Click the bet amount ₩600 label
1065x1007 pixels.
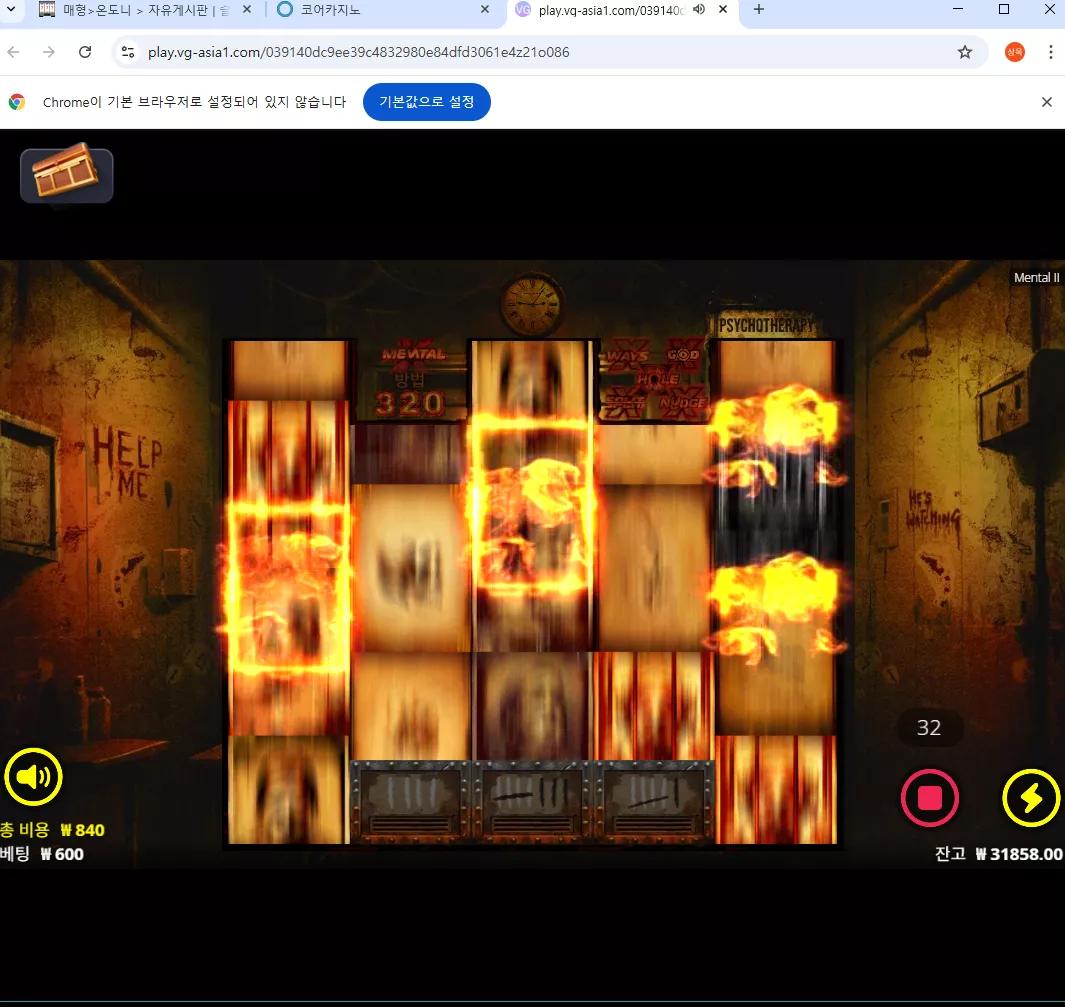pos(42,854)
